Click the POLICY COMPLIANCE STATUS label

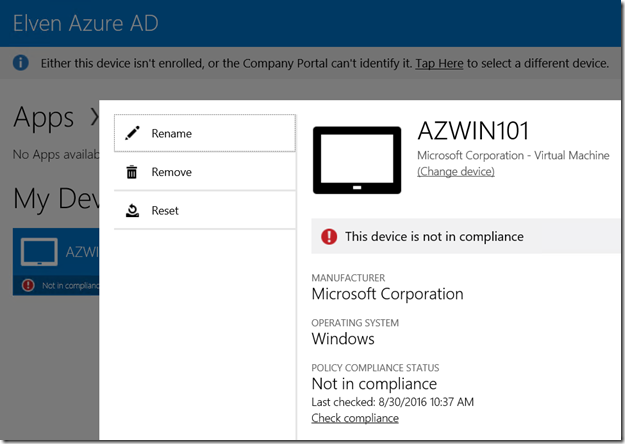375,367
